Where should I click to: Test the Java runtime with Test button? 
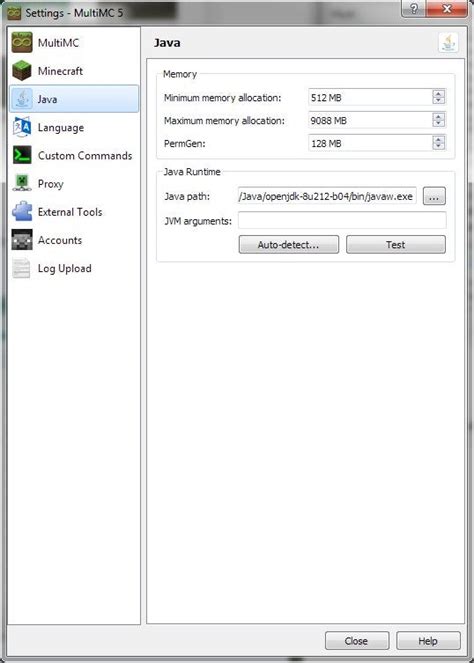click(396, 244)
